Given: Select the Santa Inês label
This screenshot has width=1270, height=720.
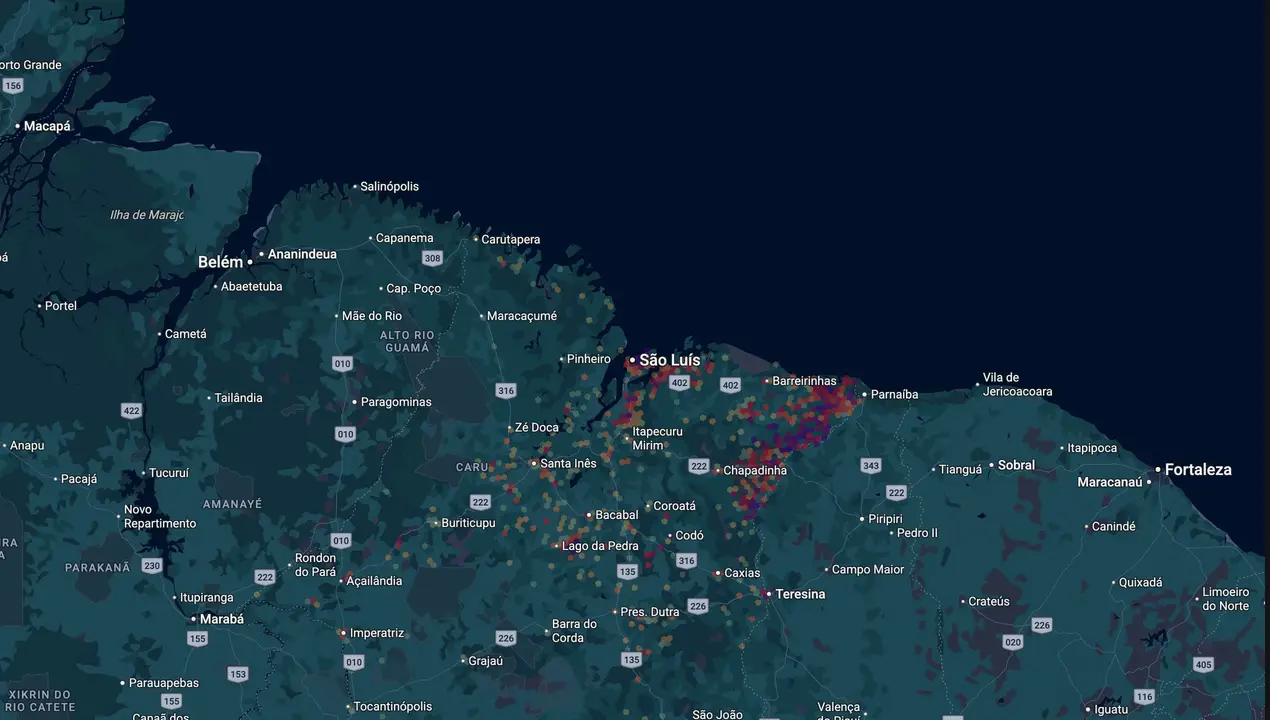Looking at the screenshot, I should 568,463.
